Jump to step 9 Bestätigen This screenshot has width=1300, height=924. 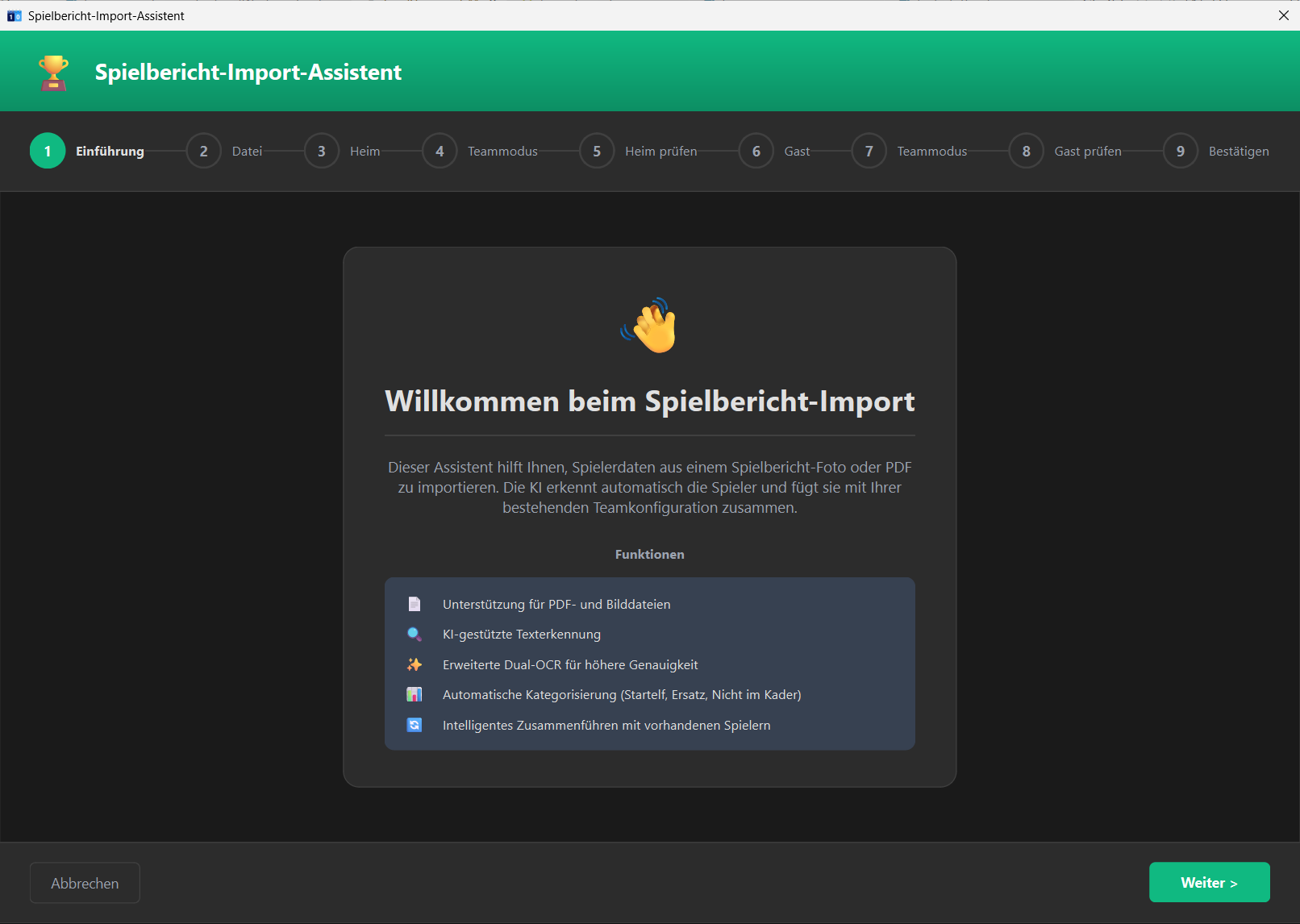1180,151
